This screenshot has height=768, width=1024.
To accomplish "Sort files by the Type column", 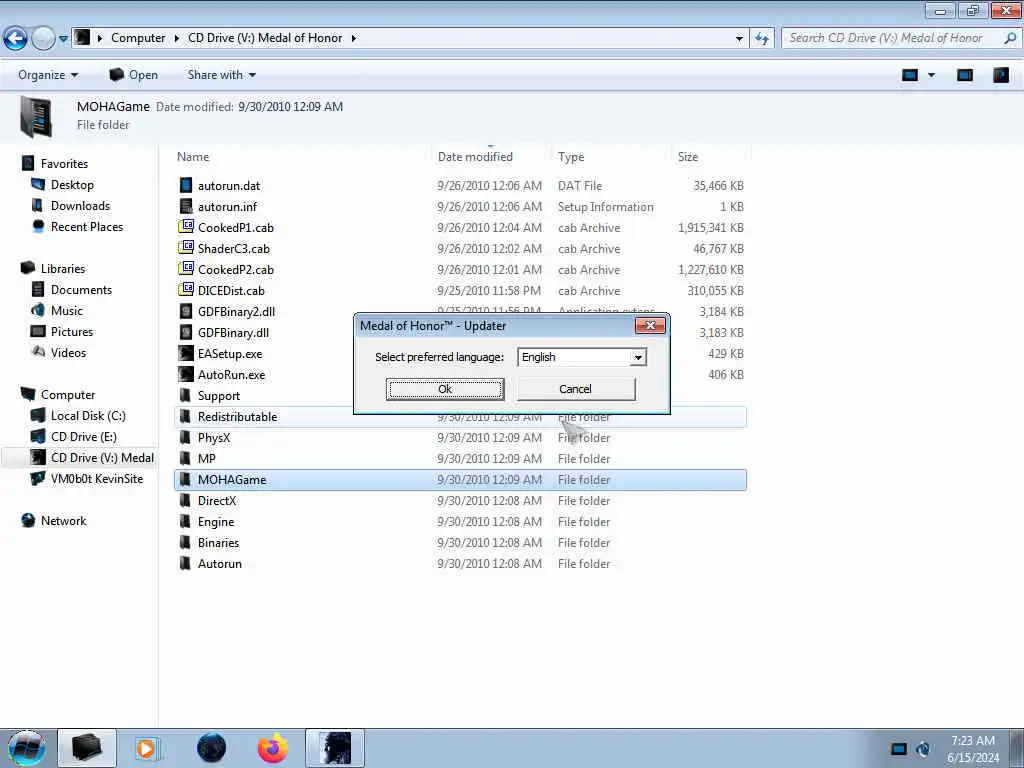I will (571, 157).
